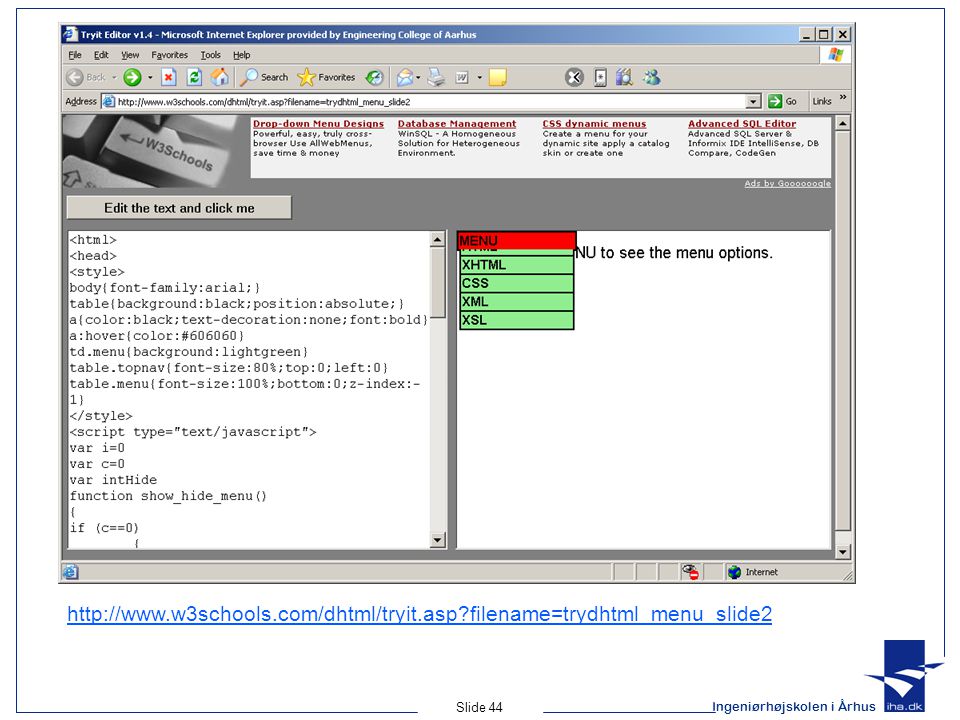Click the iha.dk logo on the slide
This screenshot has height=720, width=960.
click(904, 677)
